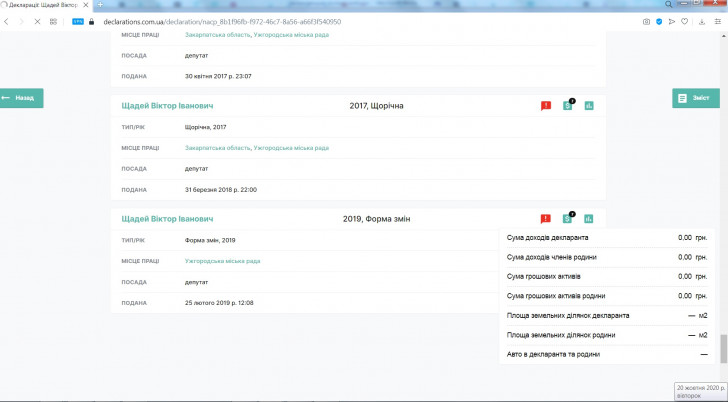
Task: Open the bar chart icon on the 2019 declaration
Action: tap(589, 219)
